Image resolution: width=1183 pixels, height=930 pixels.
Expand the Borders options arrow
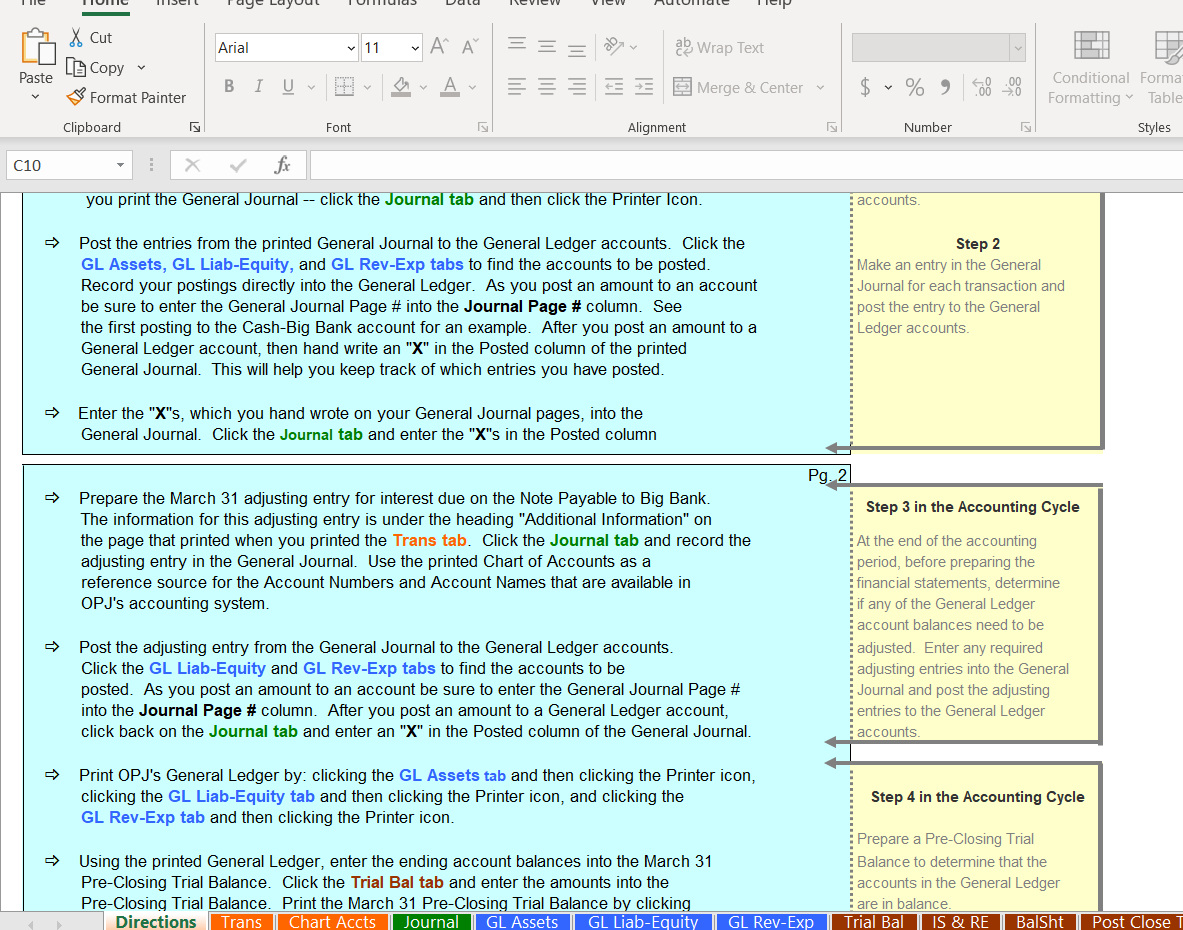pos(367,87)
